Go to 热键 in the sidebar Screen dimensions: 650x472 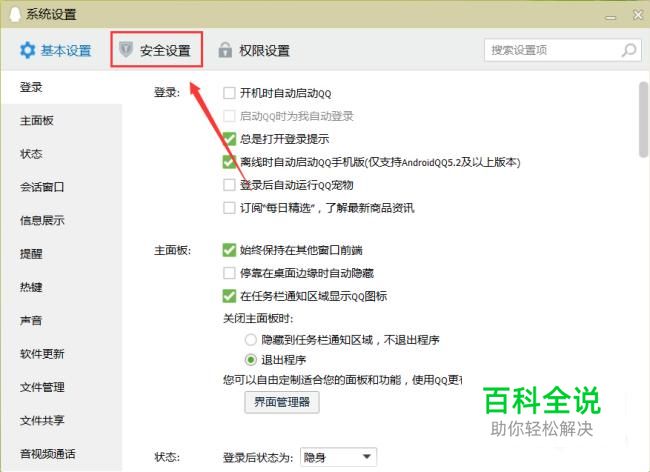pyautogui.click(x=61, y=287)
